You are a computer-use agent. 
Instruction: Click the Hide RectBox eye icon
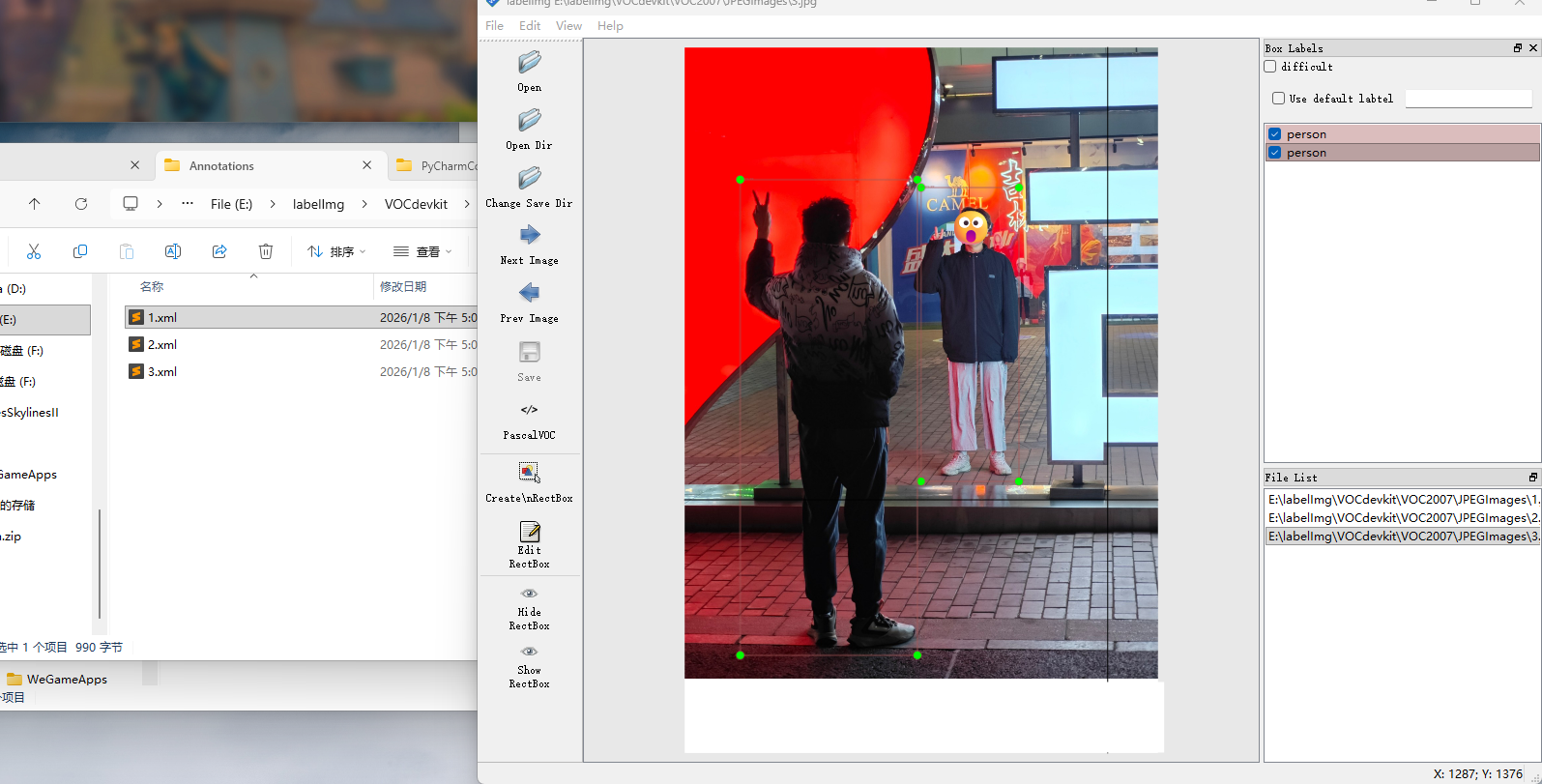(x=529, y=594)
